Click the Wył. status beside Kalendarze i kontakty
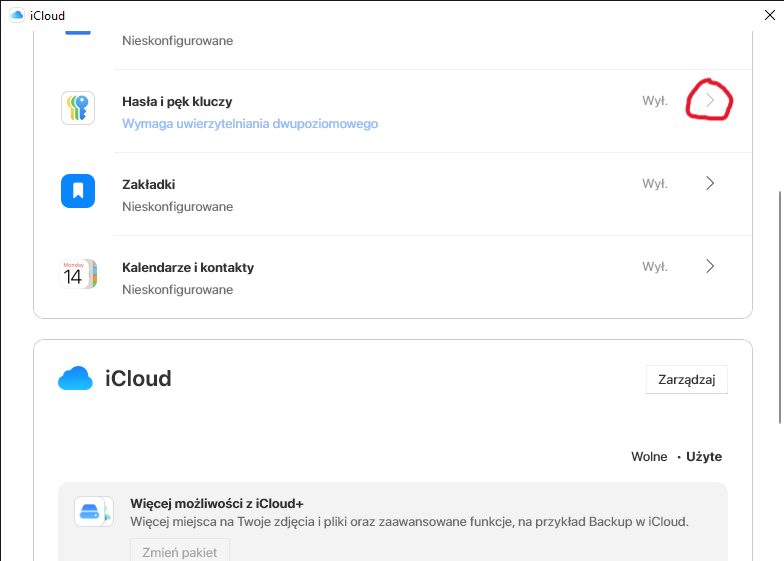Image resolution: width=784 pixels, height=561 pixels. point(655,267)
